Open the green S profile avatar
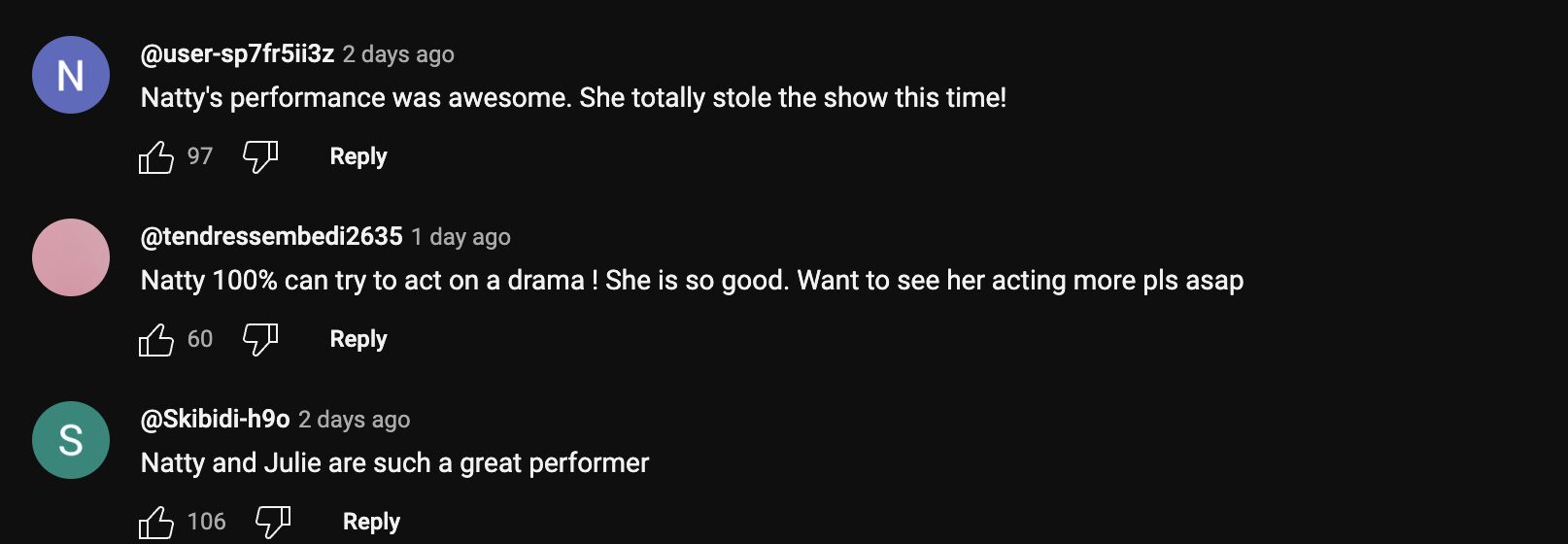The image size is (1568, 544). [x=71, y=440]
